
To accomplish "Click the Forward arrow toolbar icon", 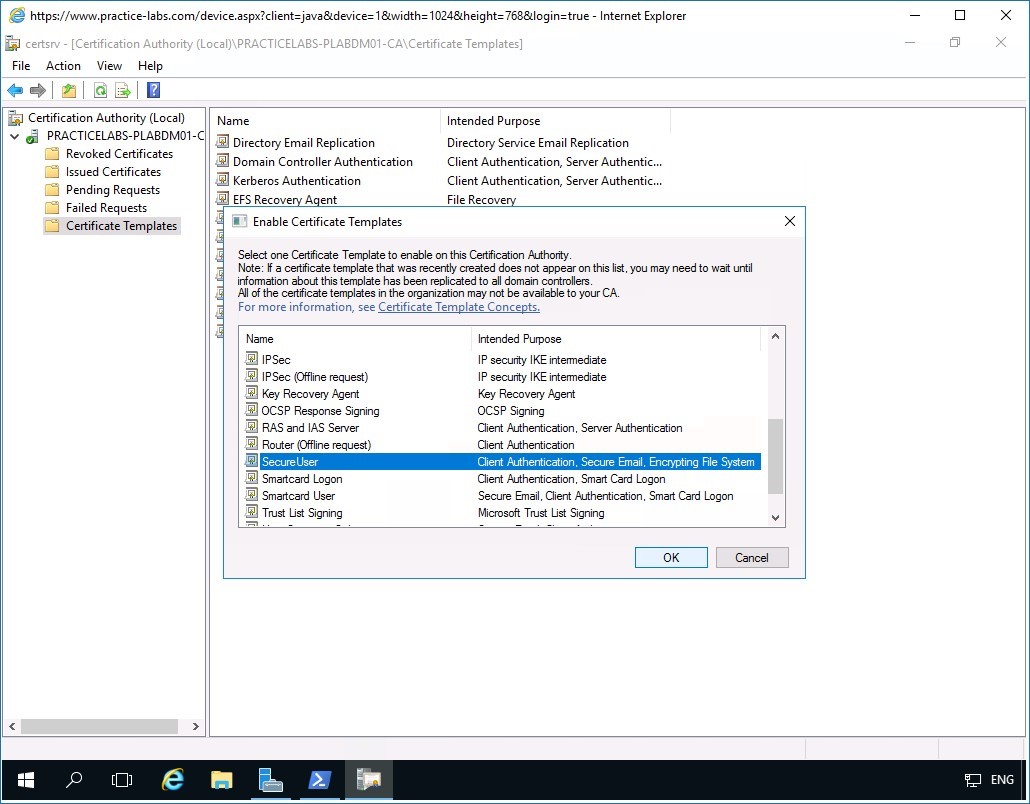I will click(38, 91).
